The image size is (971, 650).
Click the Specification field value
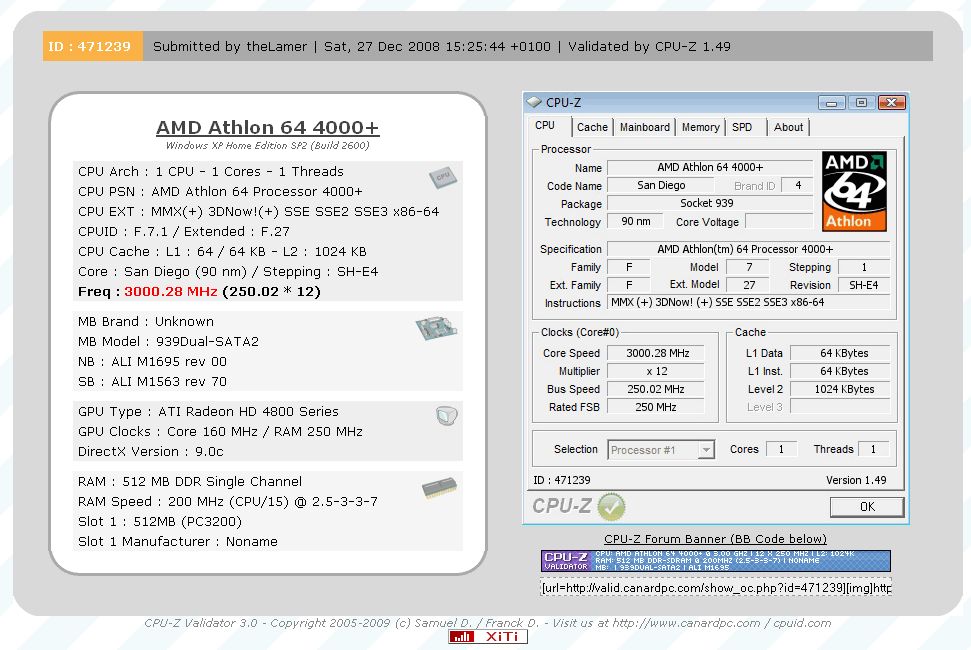[x=749, y=249]
